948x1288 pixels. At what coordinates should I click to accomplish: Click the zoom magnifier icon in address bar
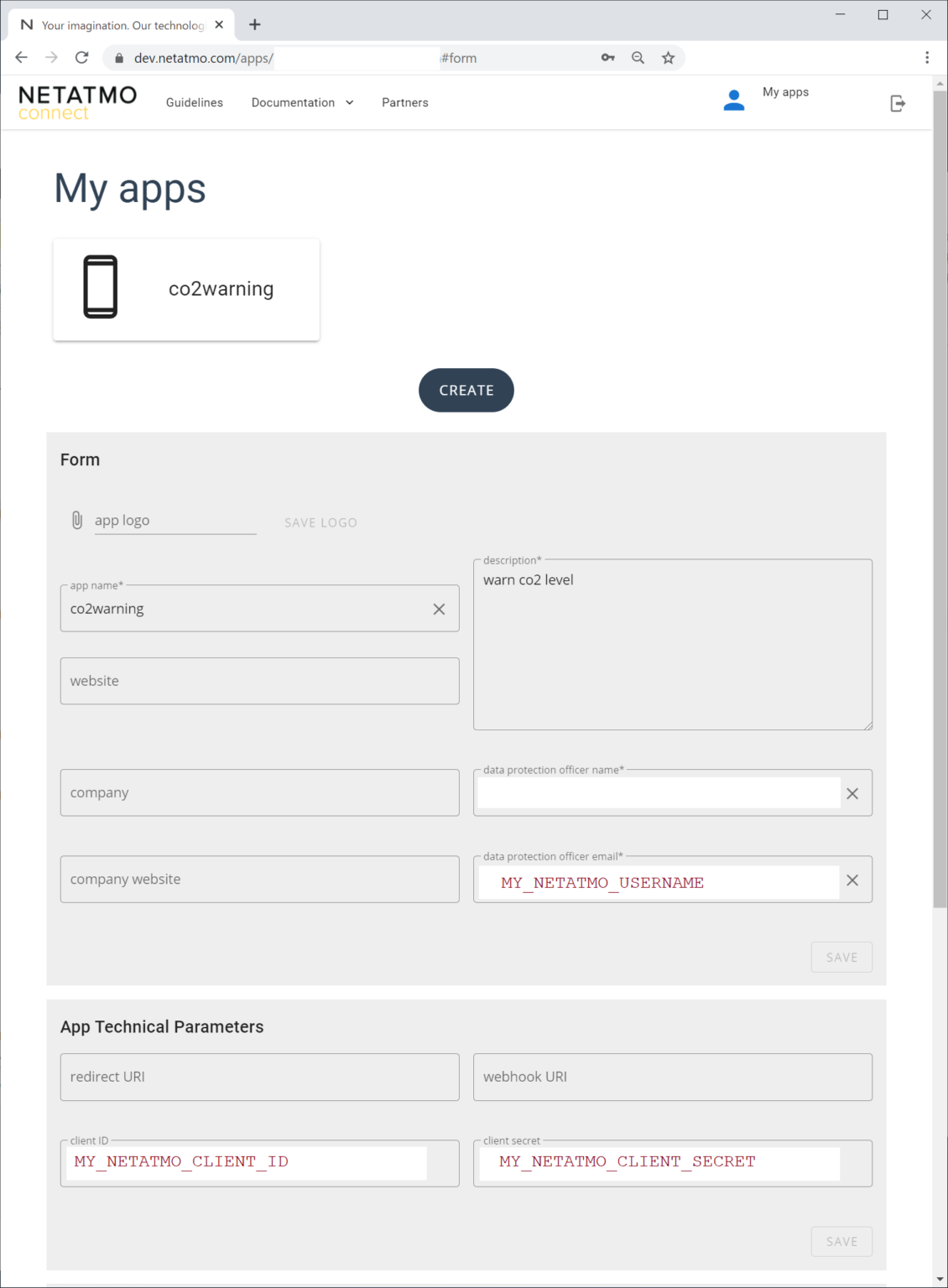point(638,58)
